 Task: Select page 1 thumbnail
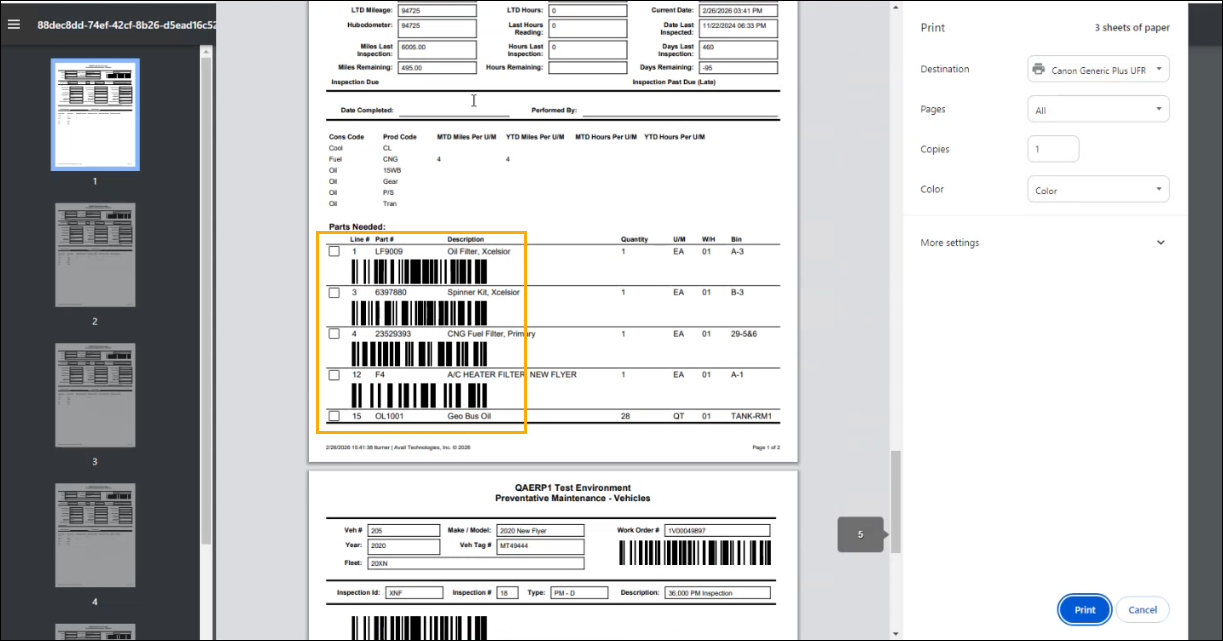click(95, 115)
